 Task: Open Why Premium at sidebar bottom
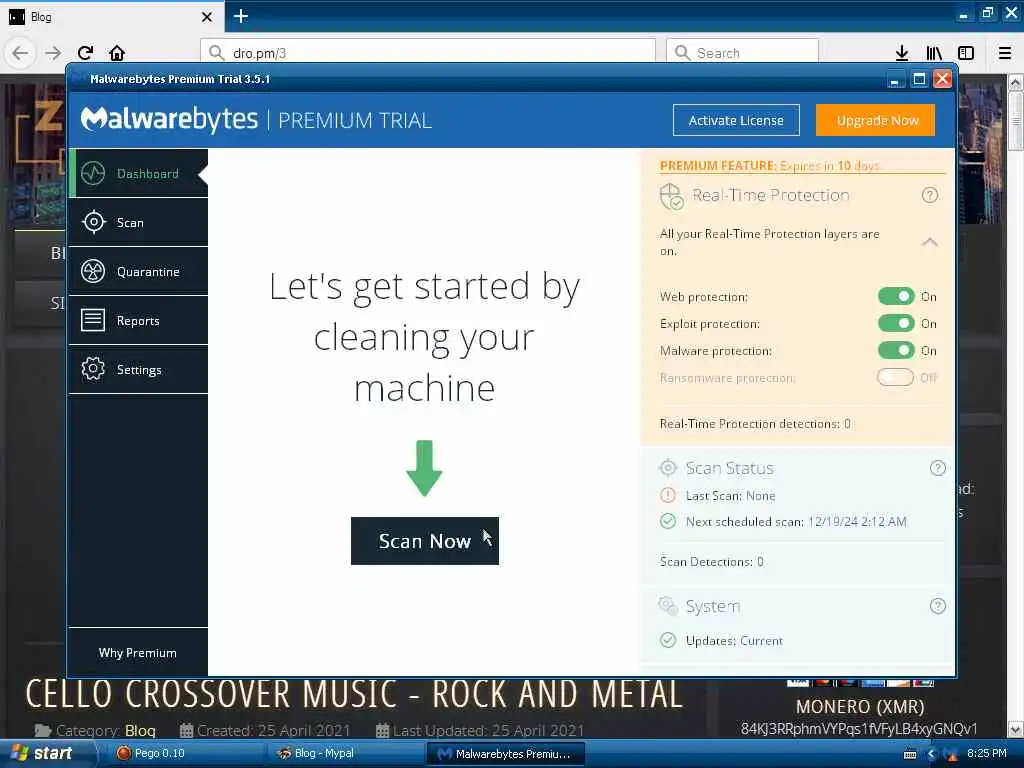(138, 652)
